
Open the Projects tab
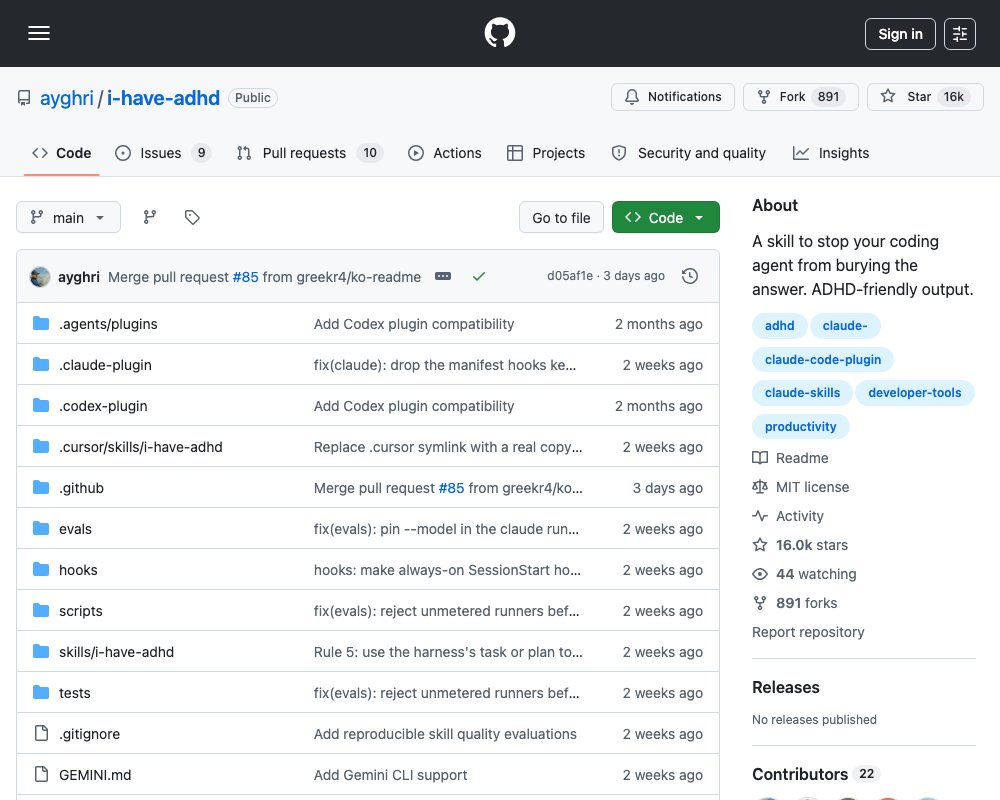[546, 153]
